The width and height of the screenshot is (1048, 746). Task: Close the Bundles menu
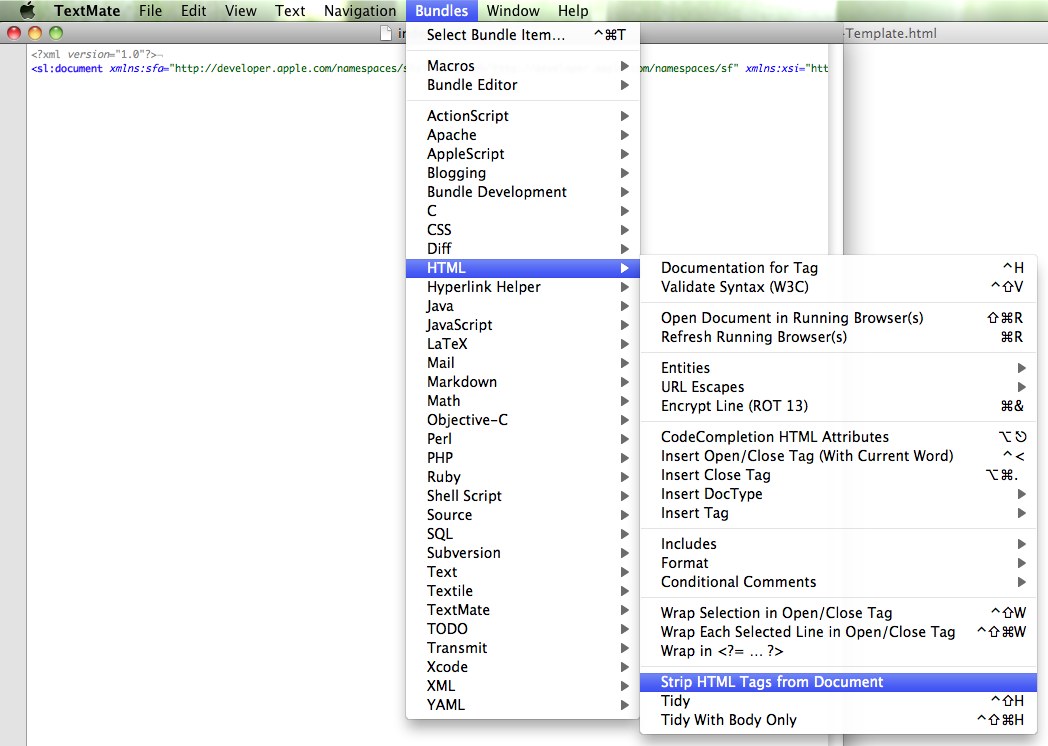[x=442, y=11]
